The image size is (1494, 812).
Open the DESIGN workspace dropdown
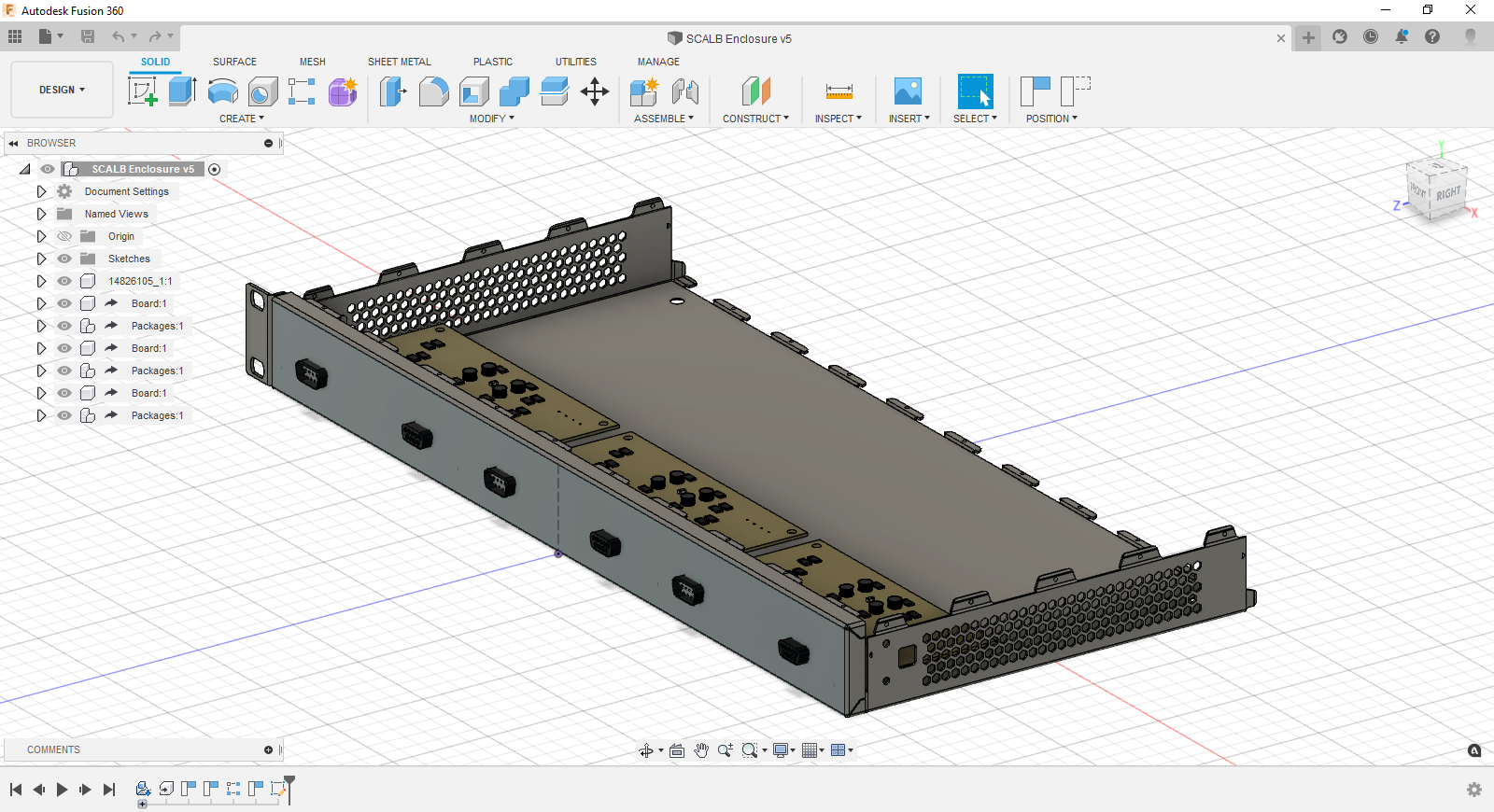point(62,90)
